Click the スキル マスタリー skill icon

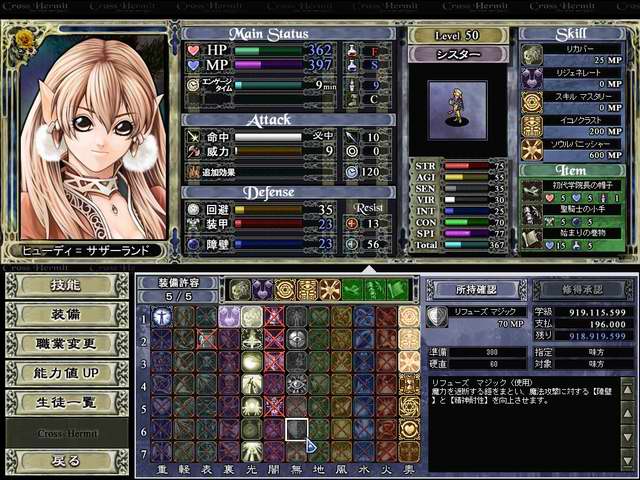click(x=532, y=102)
